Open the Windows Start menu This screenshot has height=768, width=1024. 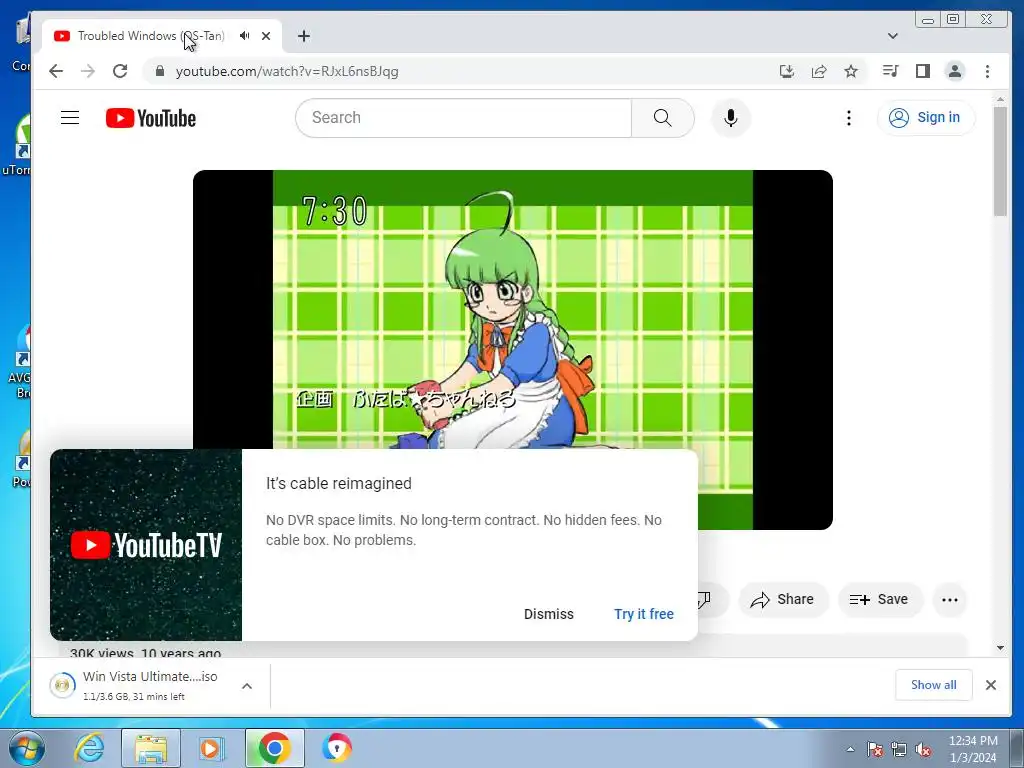coord(27,748)
